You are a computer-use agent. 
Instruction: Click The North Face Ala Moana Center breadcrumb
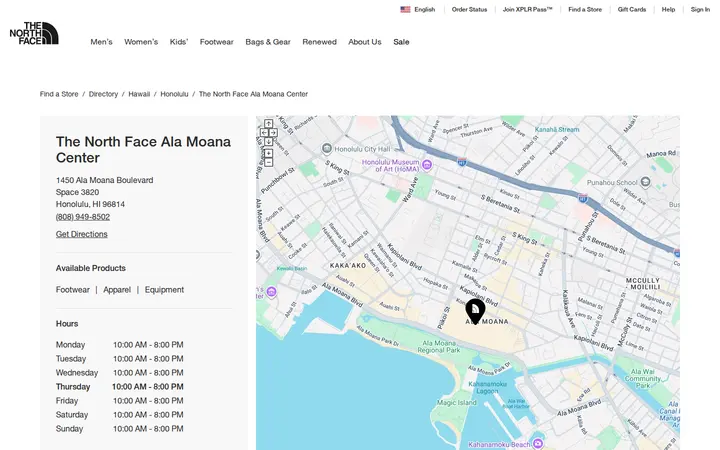coord(253,94)
